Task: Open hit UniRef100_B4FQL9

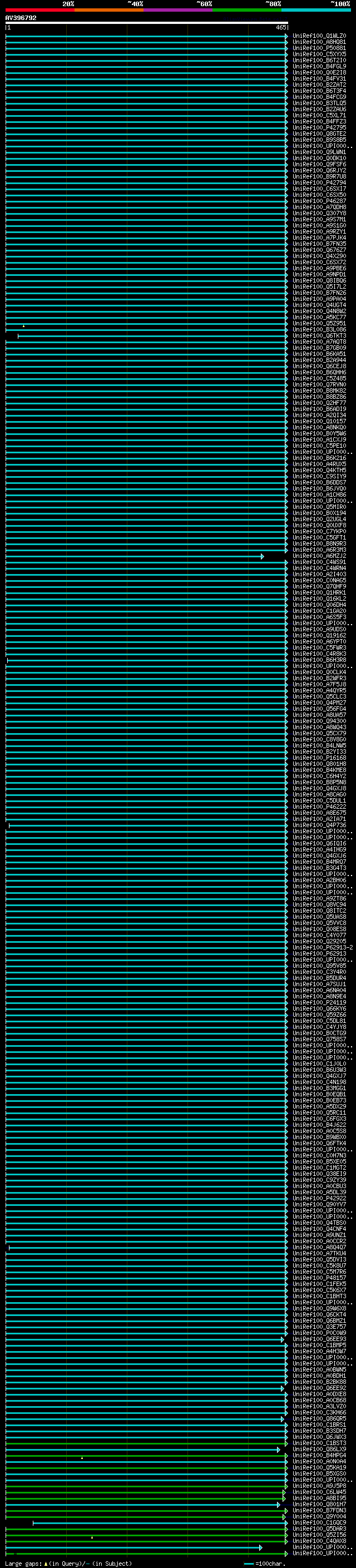Action: (319, 66)
